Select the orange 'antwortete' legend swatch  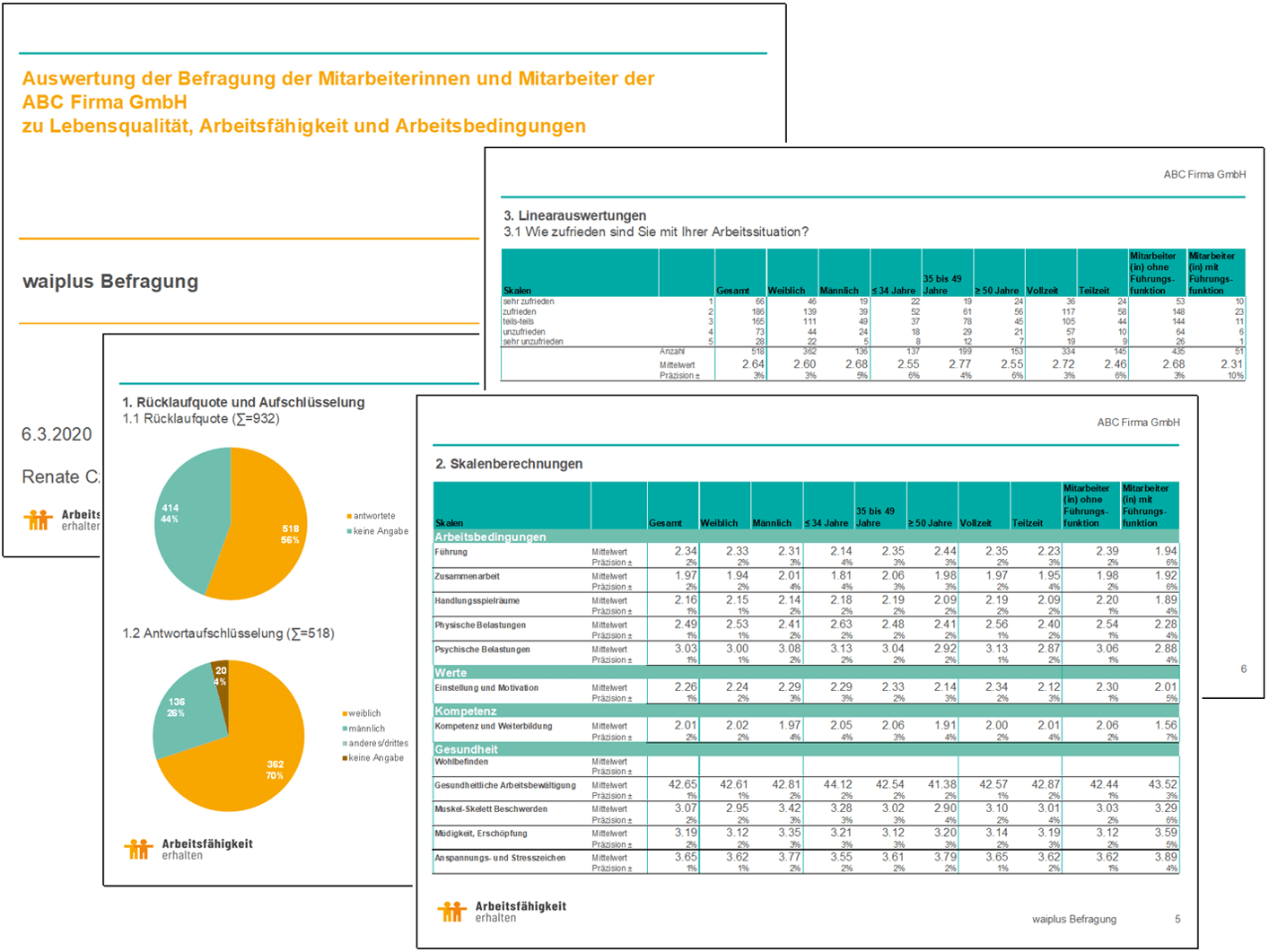pyautogui.click(x=349, y=516)
